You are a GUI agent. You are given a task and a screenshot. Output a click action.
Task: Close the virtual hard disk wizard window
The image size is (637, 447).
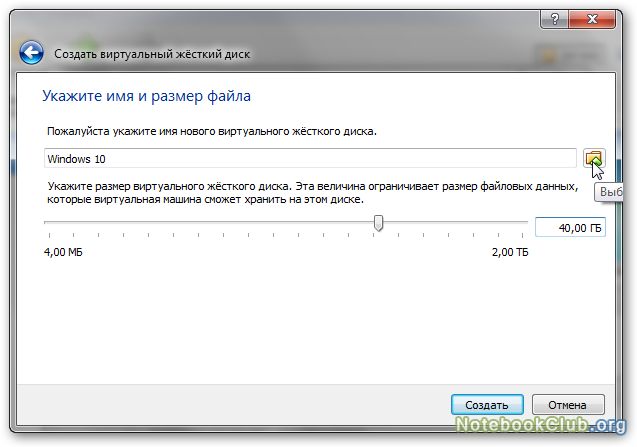(592, 19)
